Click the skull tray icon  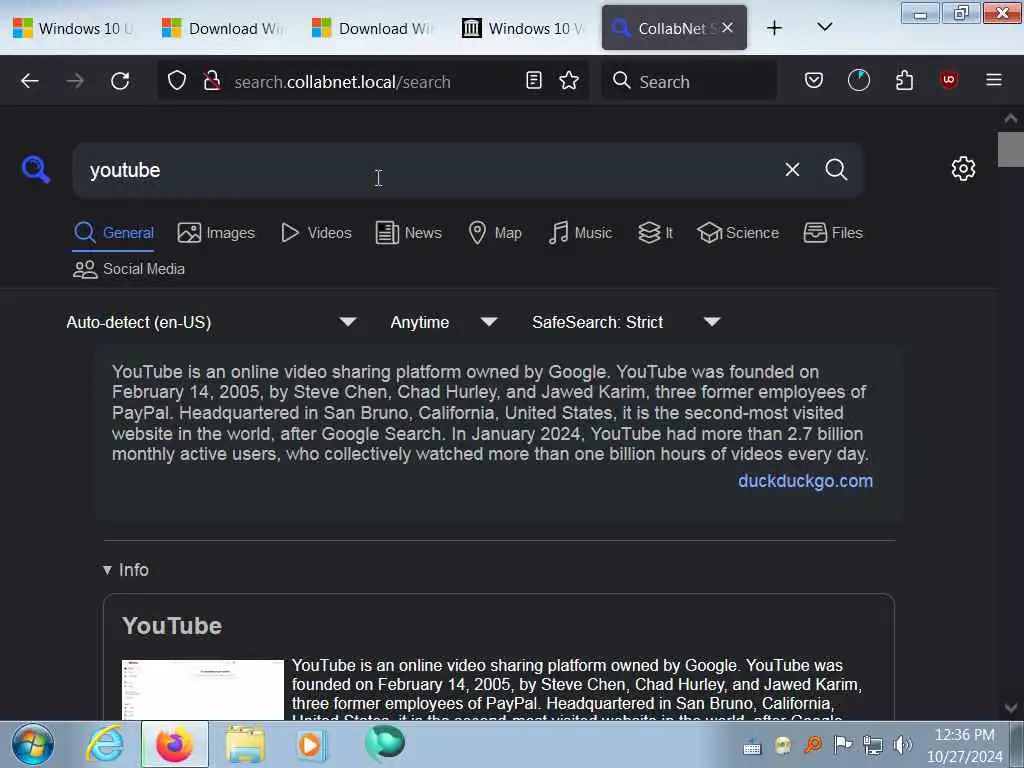[783, 744]
